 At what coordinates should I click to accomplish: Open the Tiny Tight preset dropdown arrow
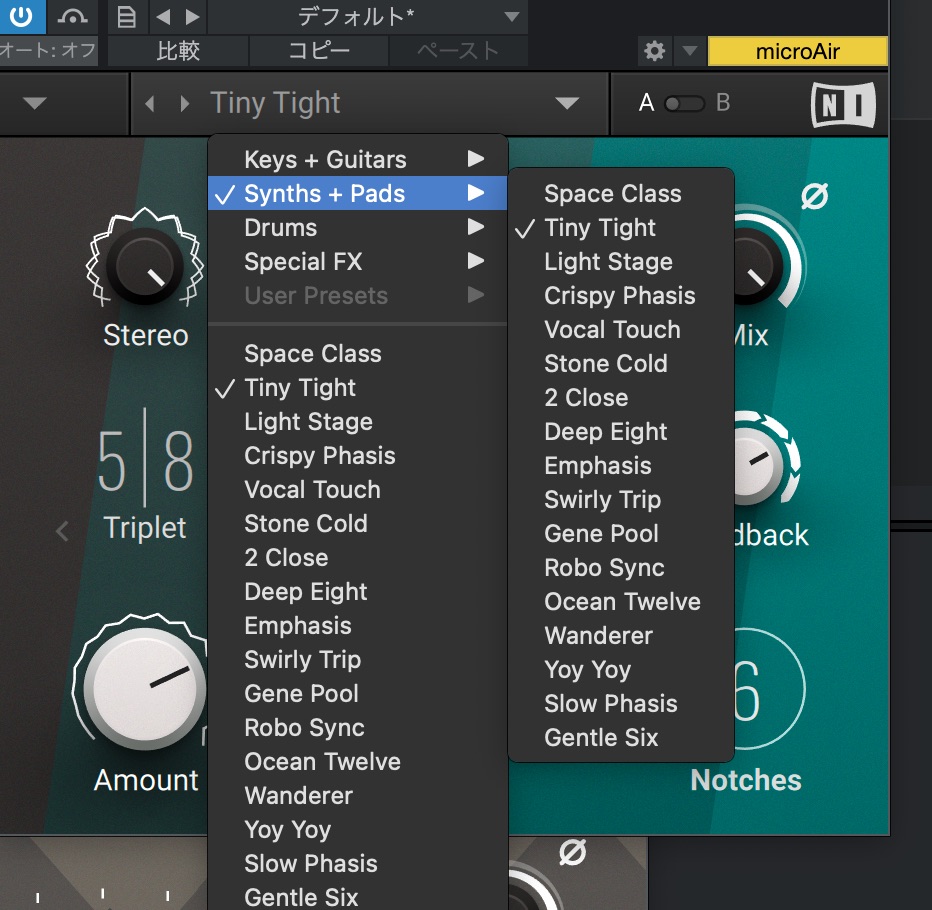click(x=567, y=103)
